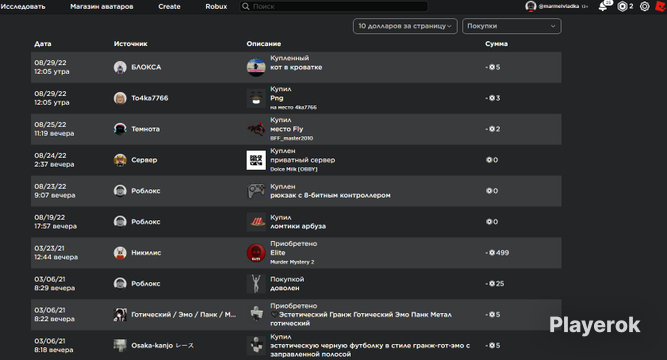
Task: Click To4ka7766 avatar icon
Action: (x=120, y=98)
